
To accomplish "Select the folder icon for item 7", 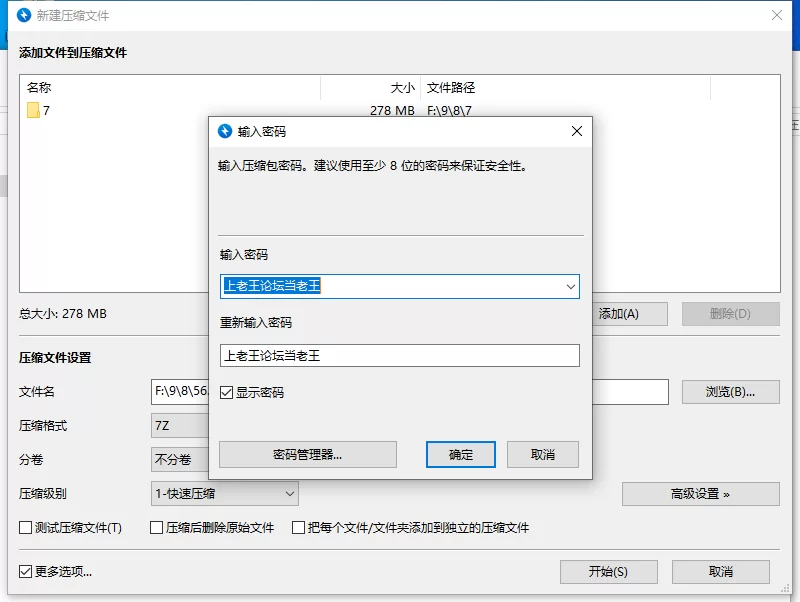I will tap(33, 110).
